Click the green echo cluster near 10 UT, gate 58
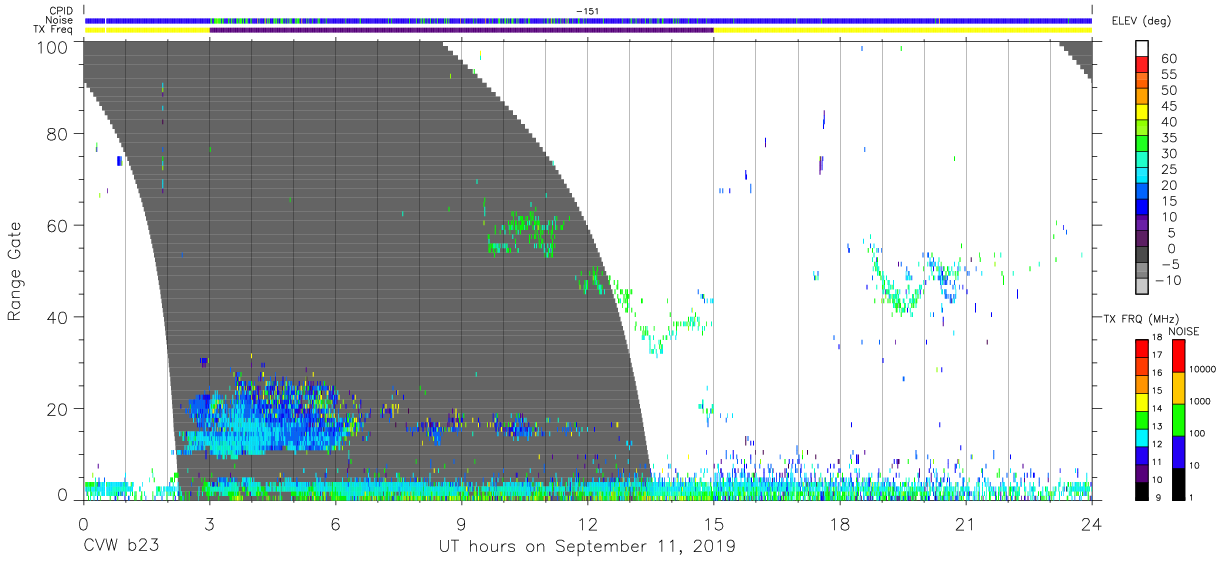Image resolution: width=1228 pixels, height=567 pixels. point(524,234)
